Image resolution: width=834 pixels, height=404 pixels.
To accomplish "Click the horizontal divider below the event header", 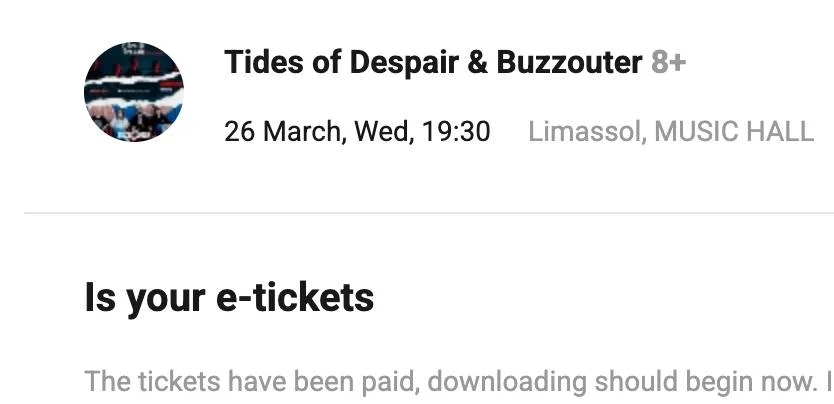I will (429, 213).
